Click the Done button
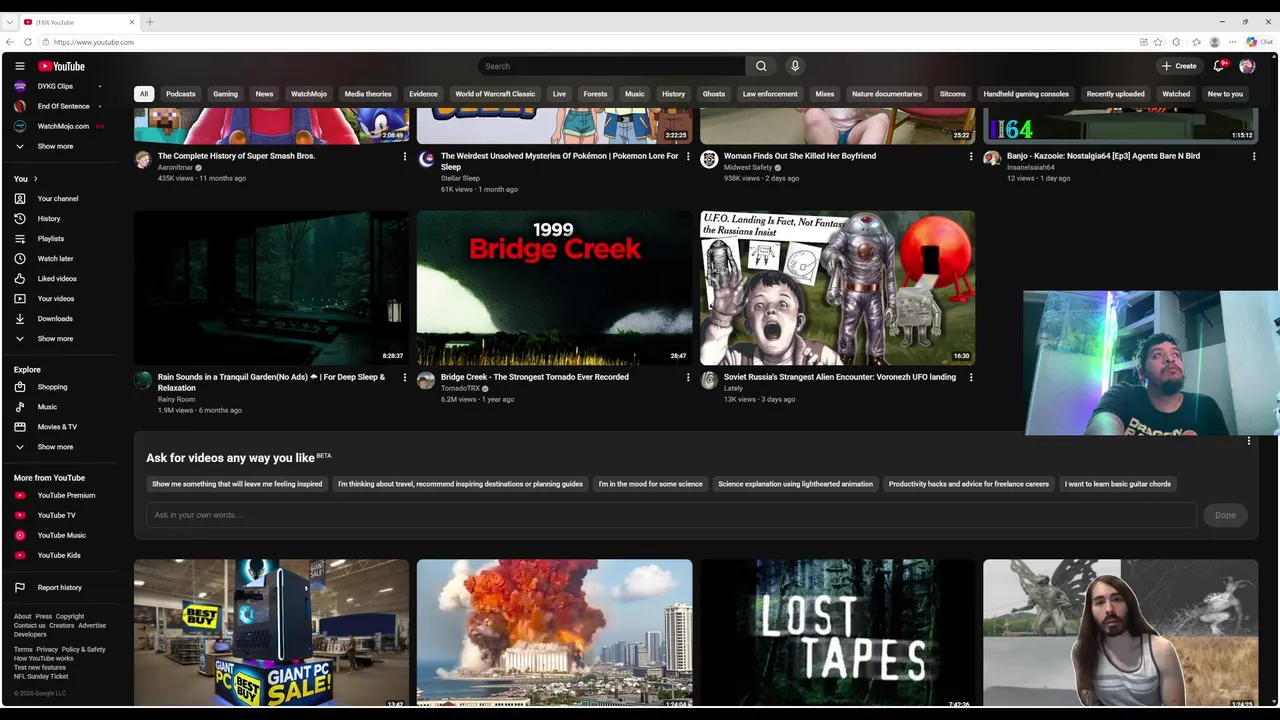The height and width of the screenshot is (720, 1280). click(x=1225, y=515)
